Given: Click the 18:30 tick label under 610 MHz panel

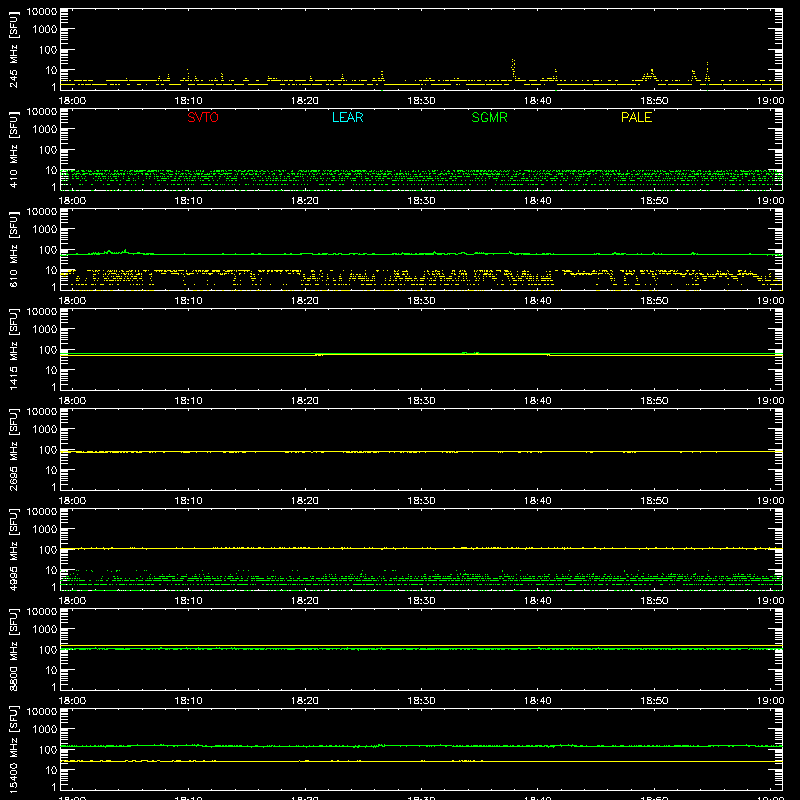Looking at the screenshot, I should 421,301.
